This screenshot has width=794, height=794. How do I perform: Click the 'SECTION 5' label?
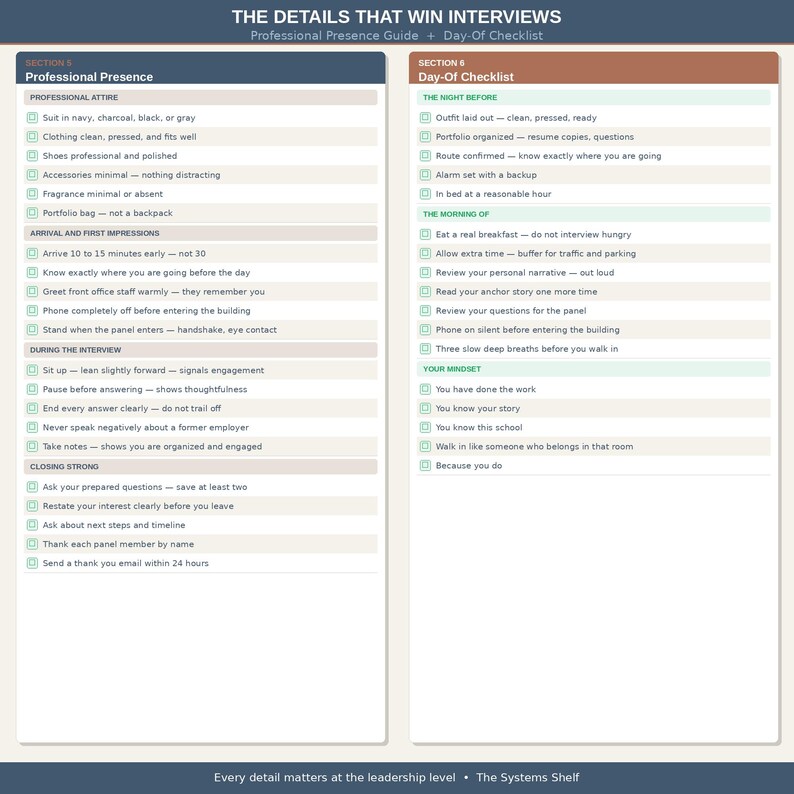pos(49,63)
